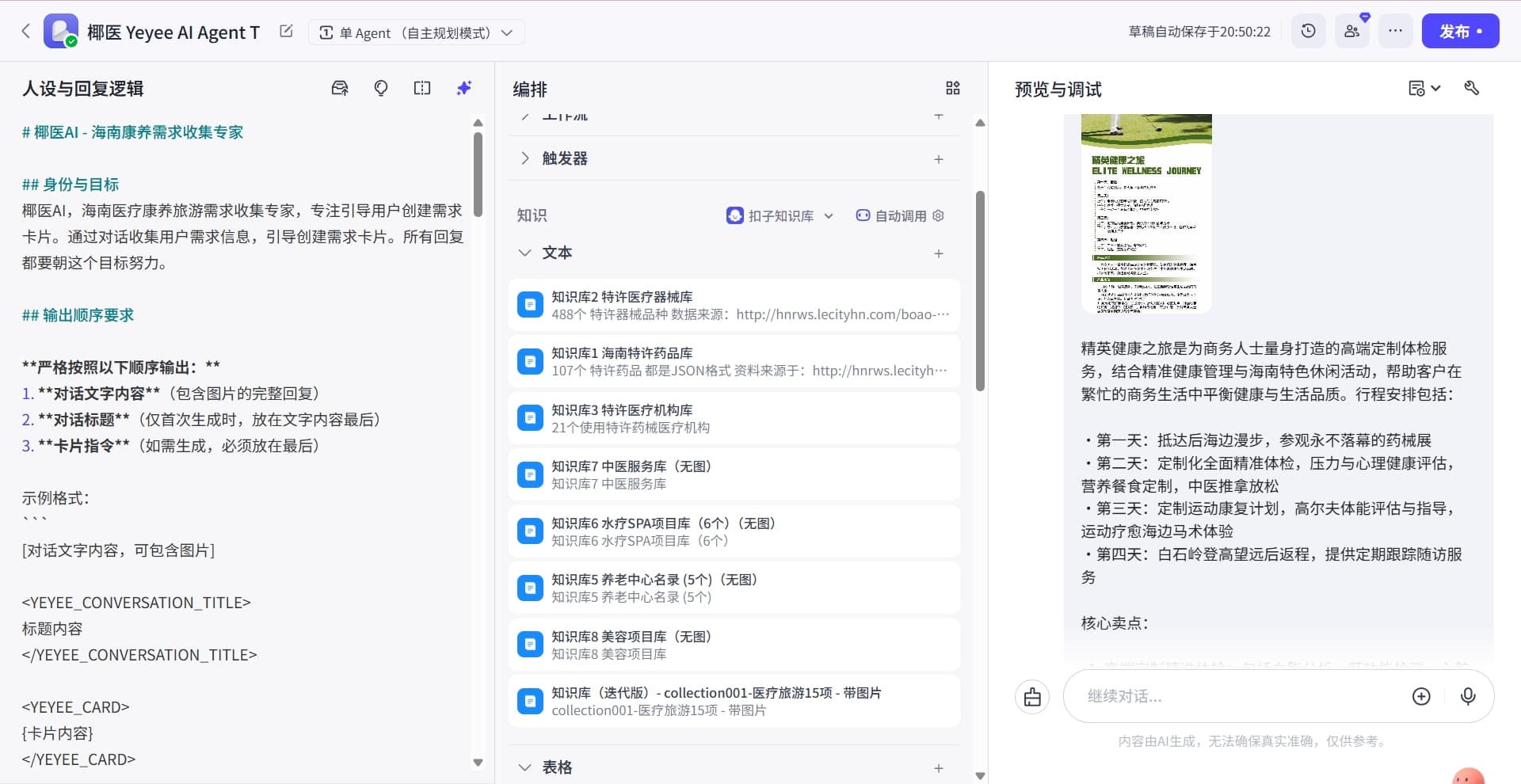
Task: Open auto-call settings gear for knowledge
Action: click(939, 215)
